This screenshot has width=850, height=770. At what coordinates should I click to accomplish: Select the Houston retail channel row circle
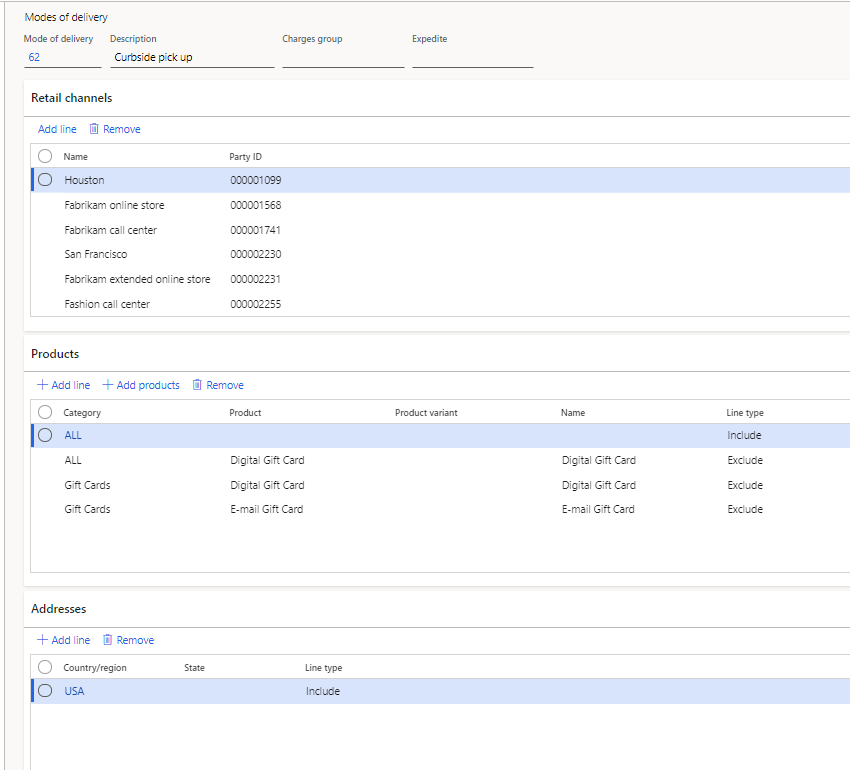click(x=45, y=179)
